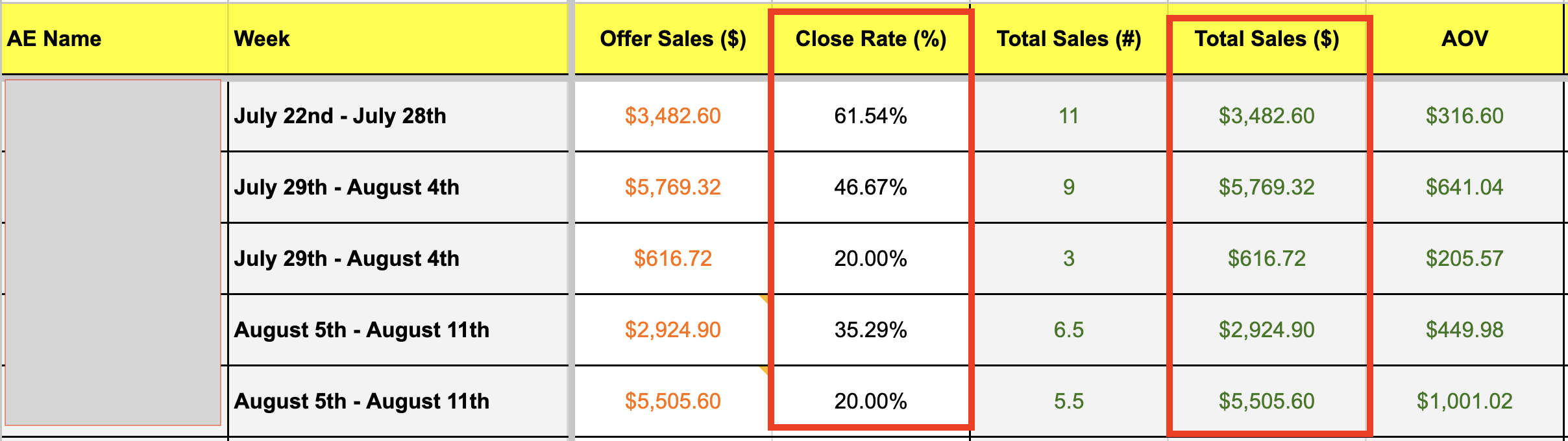The height and width of the screenshot is (441, 1568).
Task: Select the 35.29% close rate cell
Action: [870, 330]
